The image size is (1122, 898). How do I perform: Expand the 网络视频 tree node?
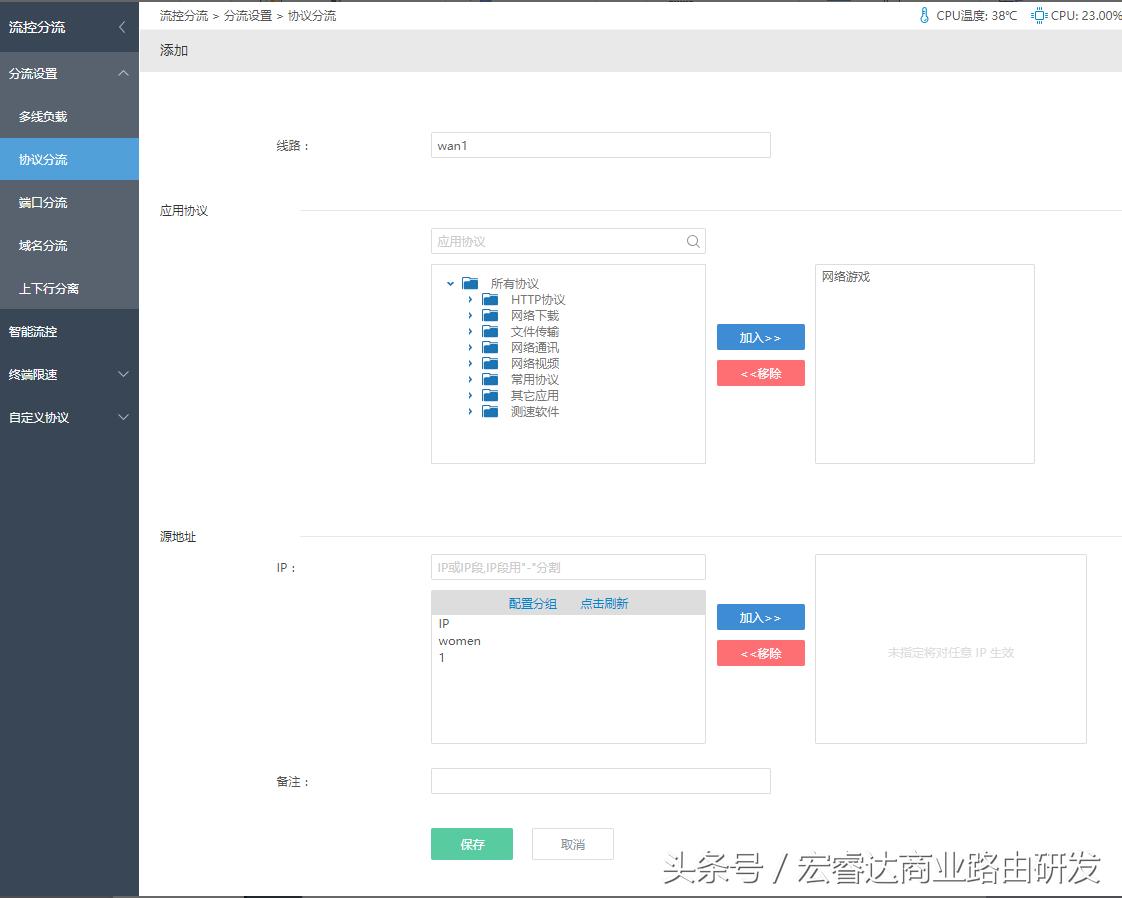[470, 363]
